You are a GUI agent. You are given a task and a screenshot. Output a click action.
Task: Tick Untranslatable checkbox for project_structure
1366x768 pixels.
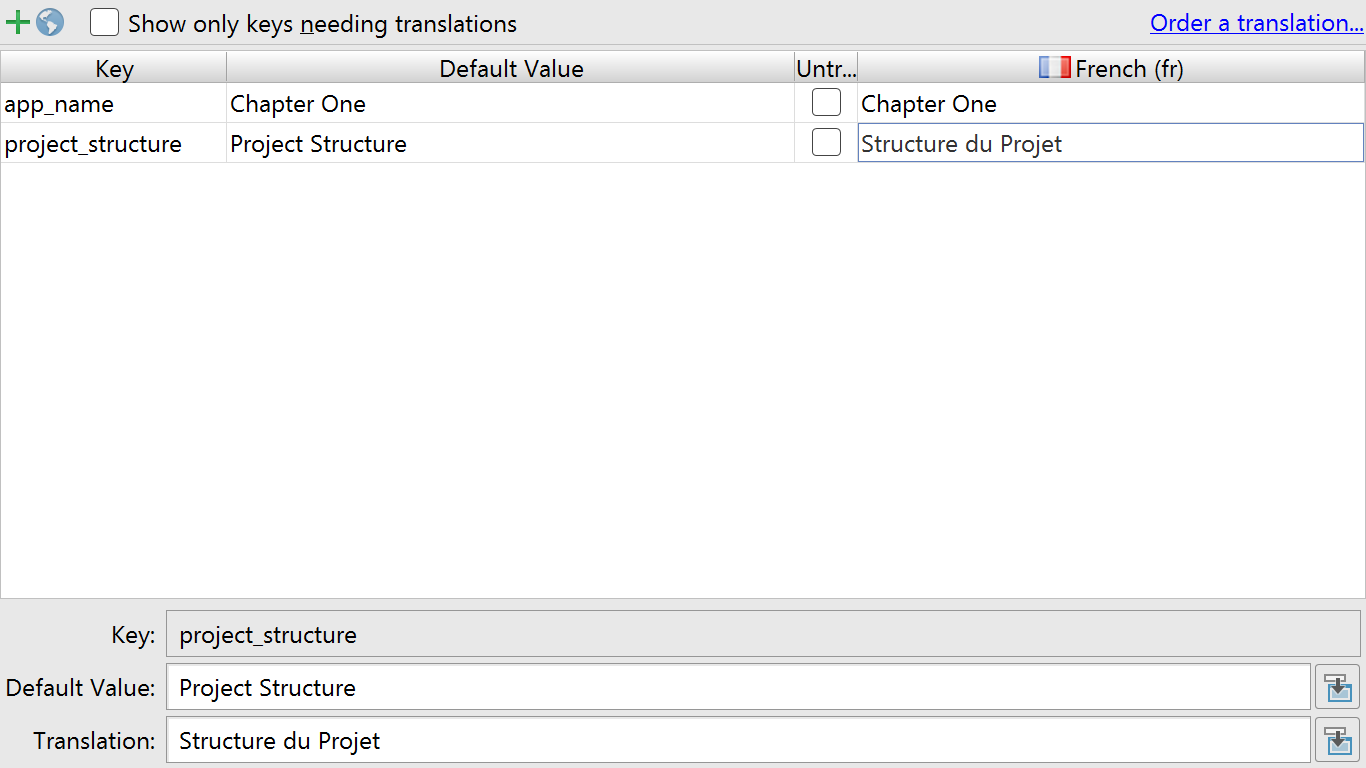pos(826,143)
